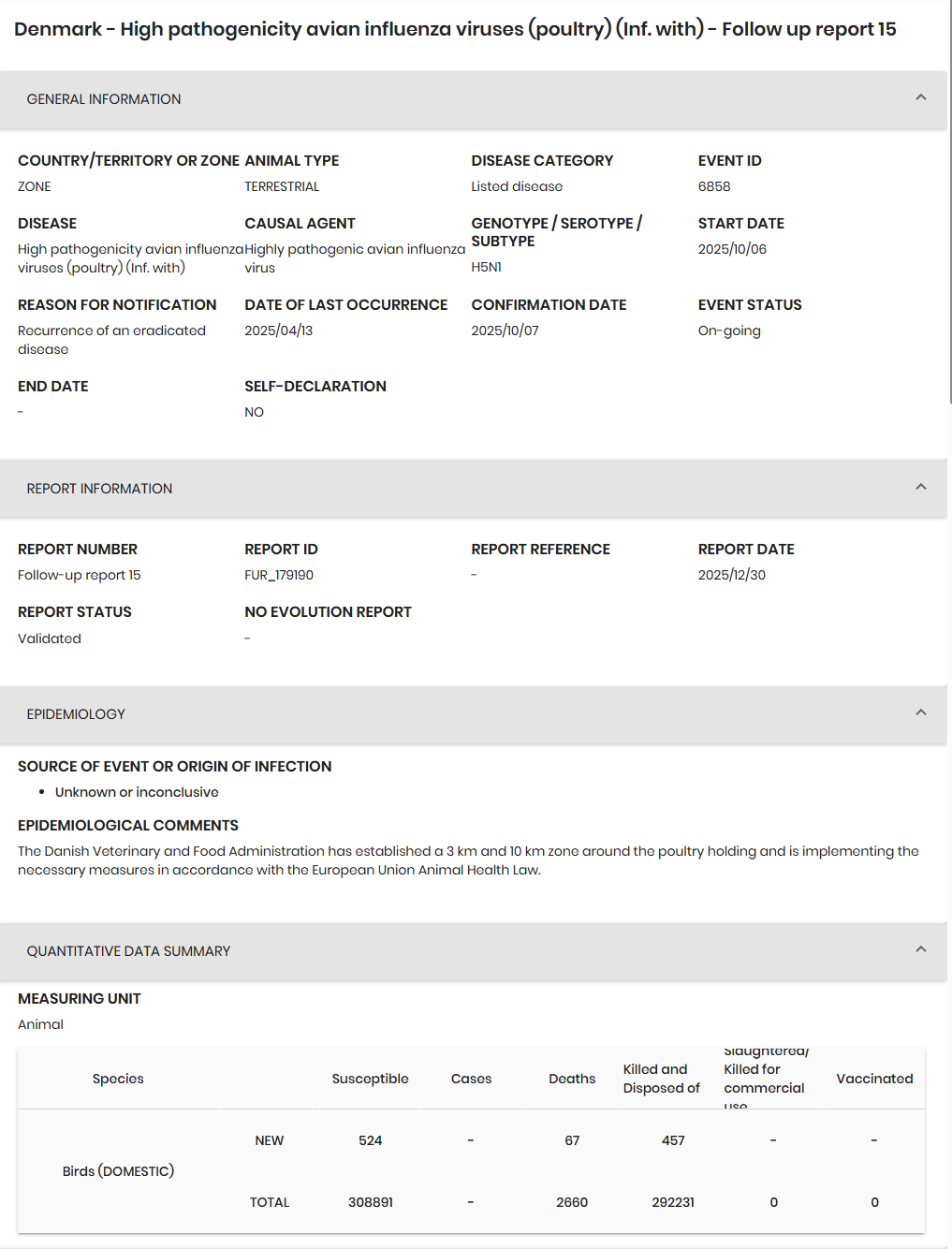The image size is (952, 1249).
Task: Collapse Quantitative Data Summary chevron
Action: coord(920,949)
